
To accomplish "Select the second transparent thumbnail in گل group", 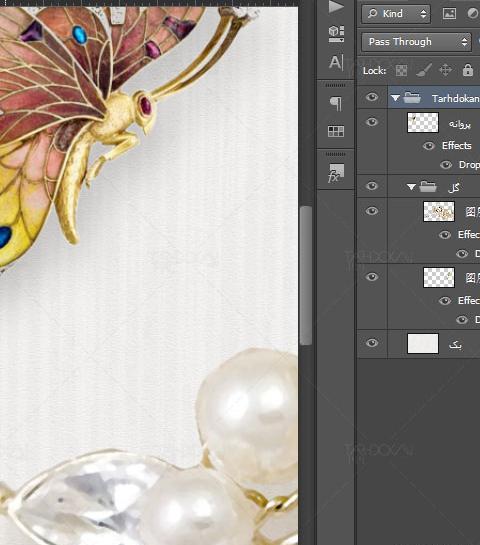I will click(439, 277).
